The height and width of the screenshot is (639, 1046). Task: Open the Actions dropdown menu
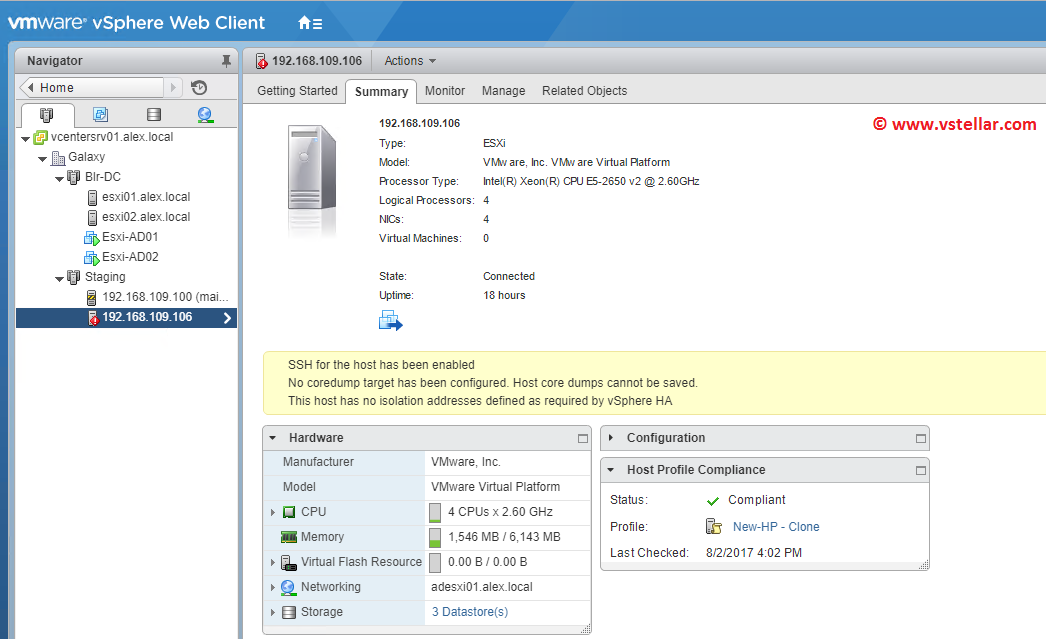(x=410, y=61)
